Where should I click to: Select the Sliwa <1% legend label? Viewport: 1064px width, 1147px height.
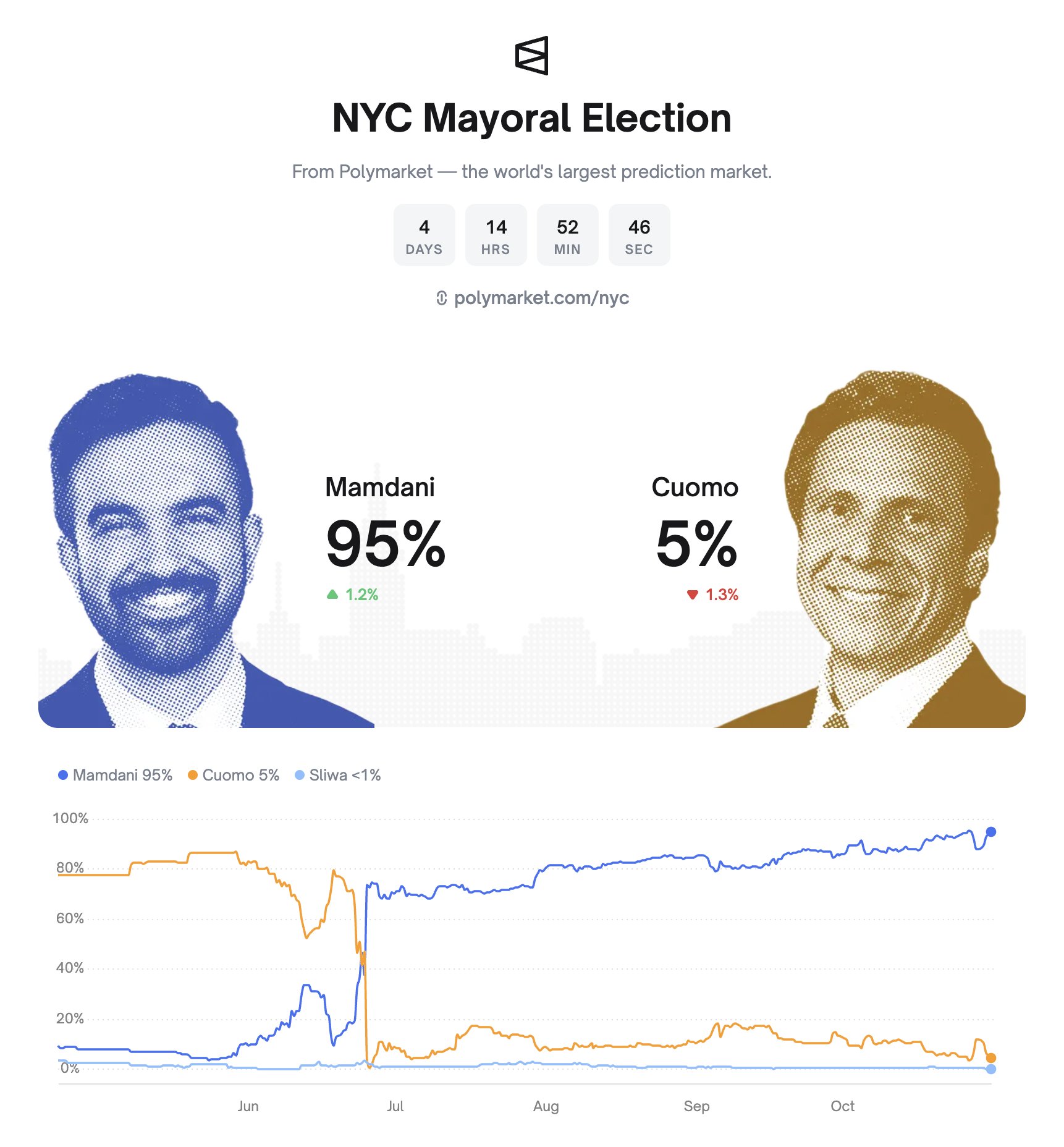tap(345, 775)
